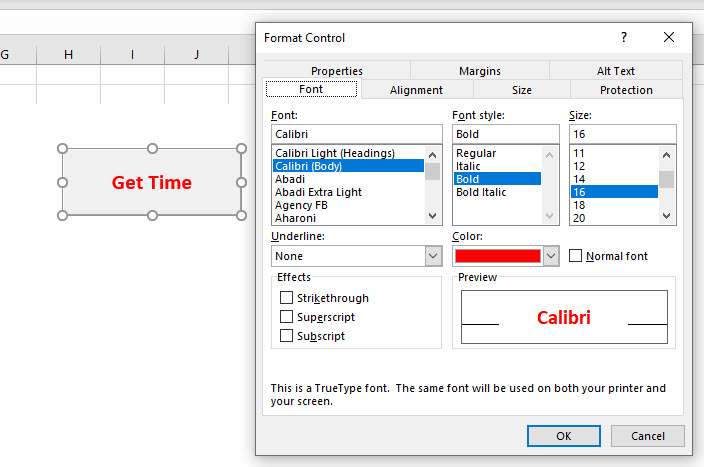Check the Subscript option
The image size is (704, 467).
tap(287, 336)
